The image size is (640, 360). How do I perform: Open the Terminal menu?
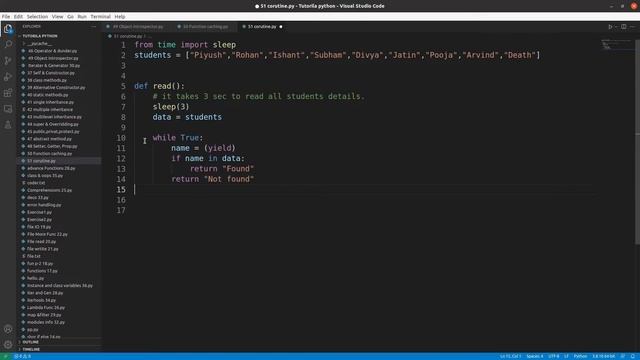[x=100, y=17]
